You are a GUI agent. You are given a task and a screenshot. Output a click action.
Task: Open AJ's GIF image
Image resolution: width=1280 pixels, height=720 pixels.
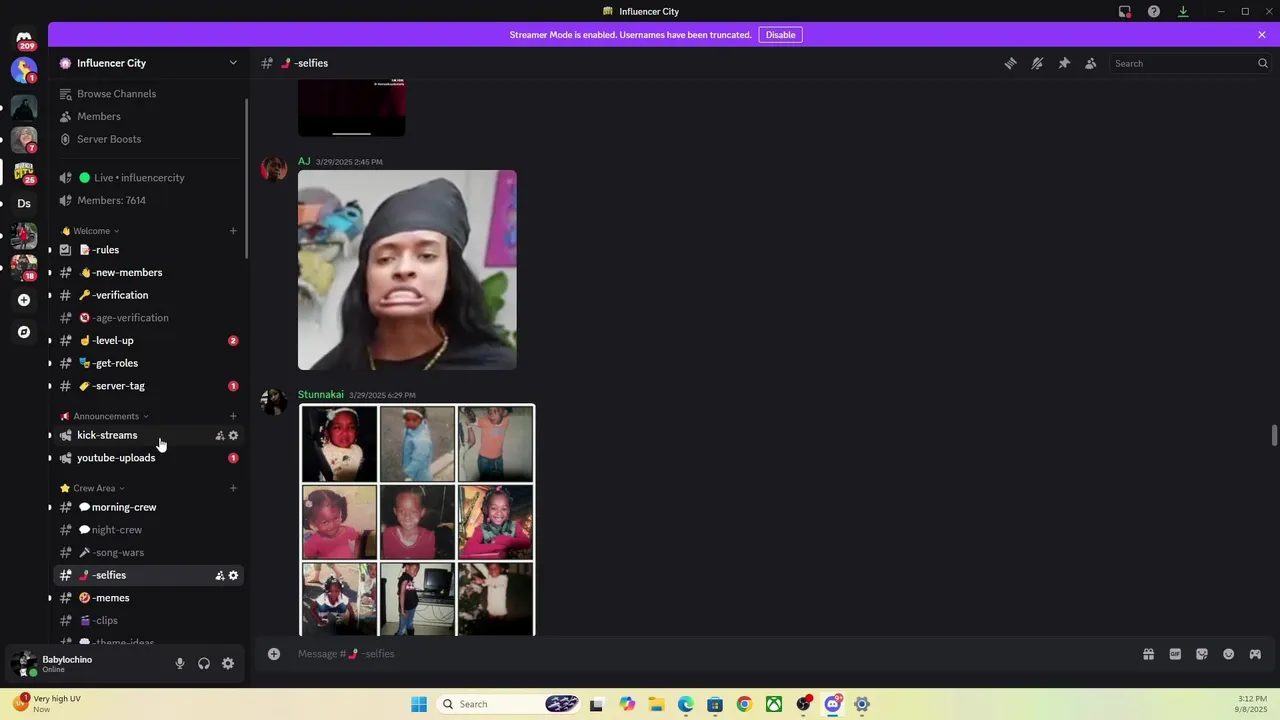(x=407, y=270)
